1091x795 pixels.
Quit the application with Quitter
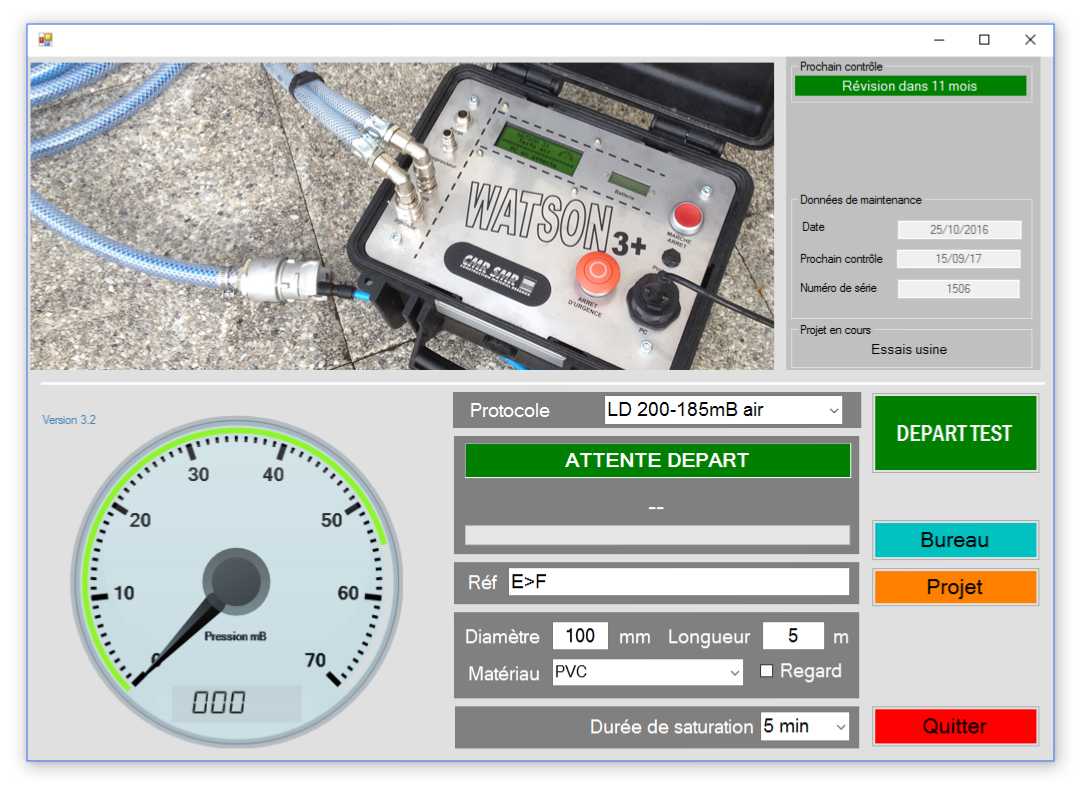point(955,726)
